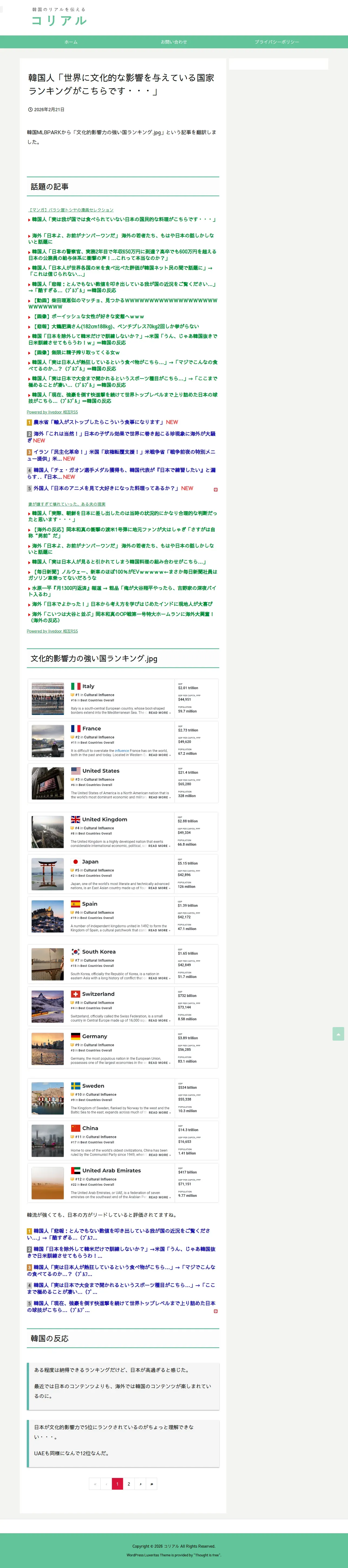
Task: Click the 韓国の反応 heading
Action: click(x=49, y=1339)
